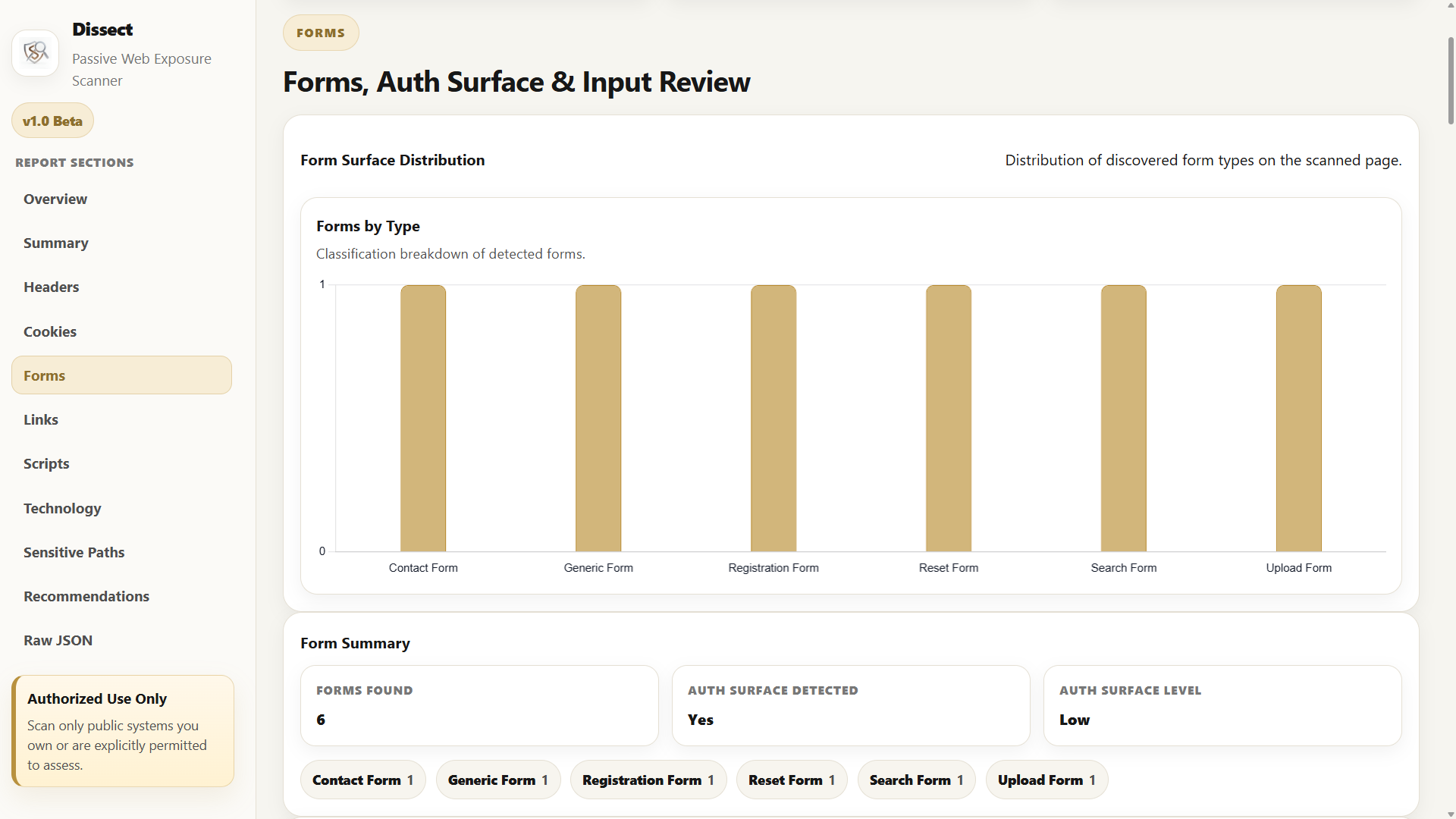The image size is (1456, 819).
Task: Open the Headers section
Action: [x=121, y=287]
